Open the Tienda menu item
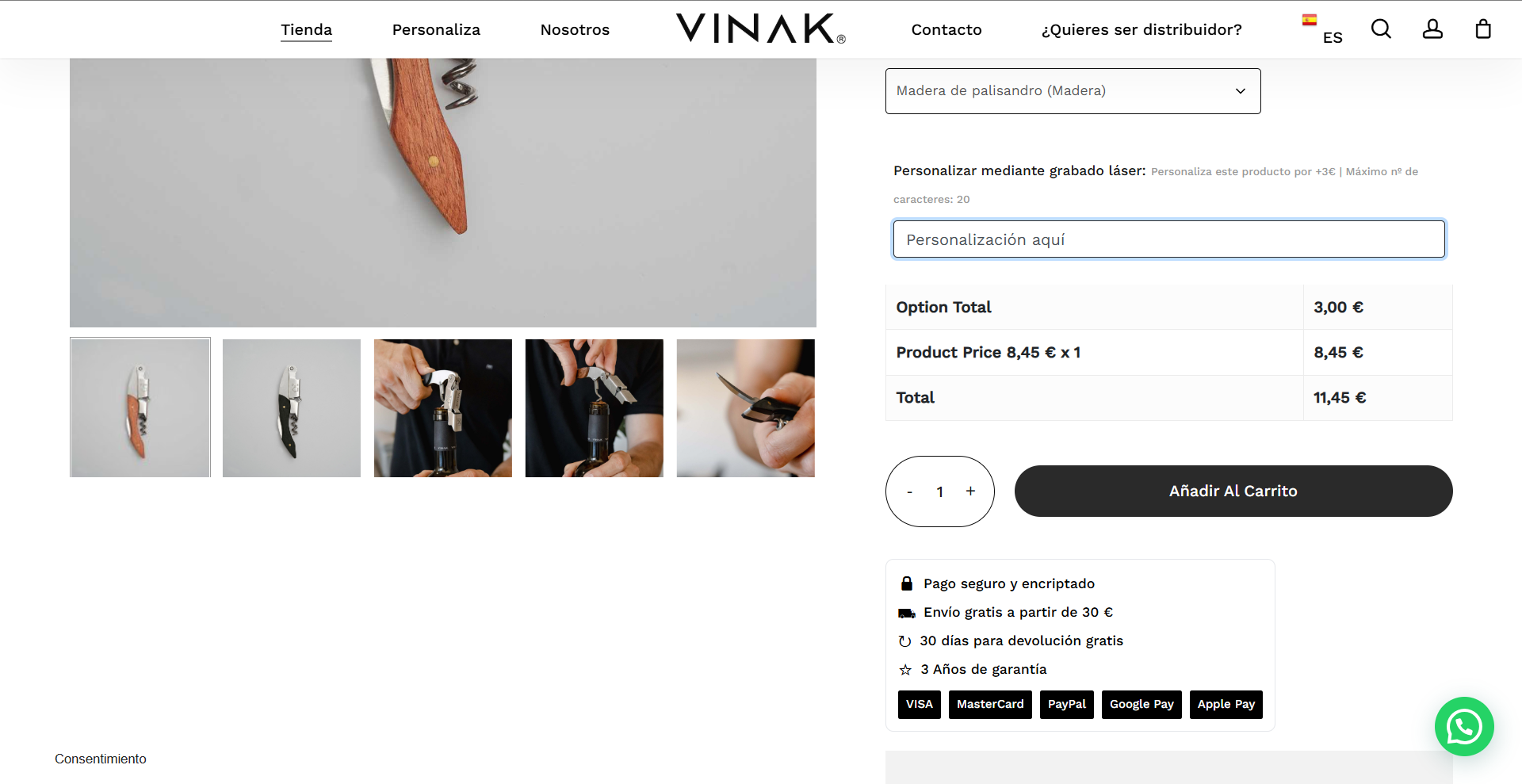 tap(306, 30)
